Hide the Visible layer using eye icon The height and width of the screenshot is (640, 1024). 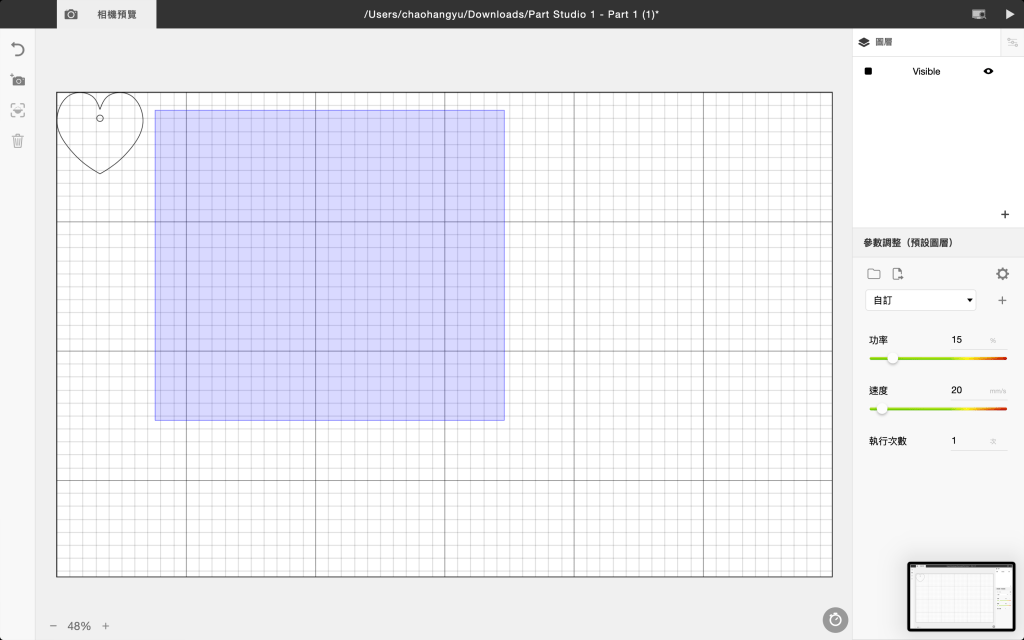988,71
